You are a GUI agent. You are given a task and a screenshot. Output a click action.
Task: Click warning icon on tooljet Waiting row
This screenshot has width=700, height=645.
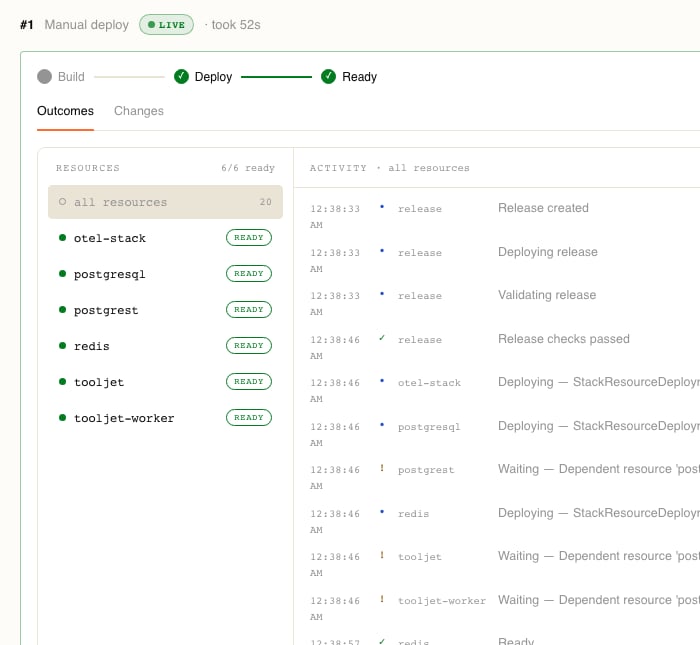[382, 555]
